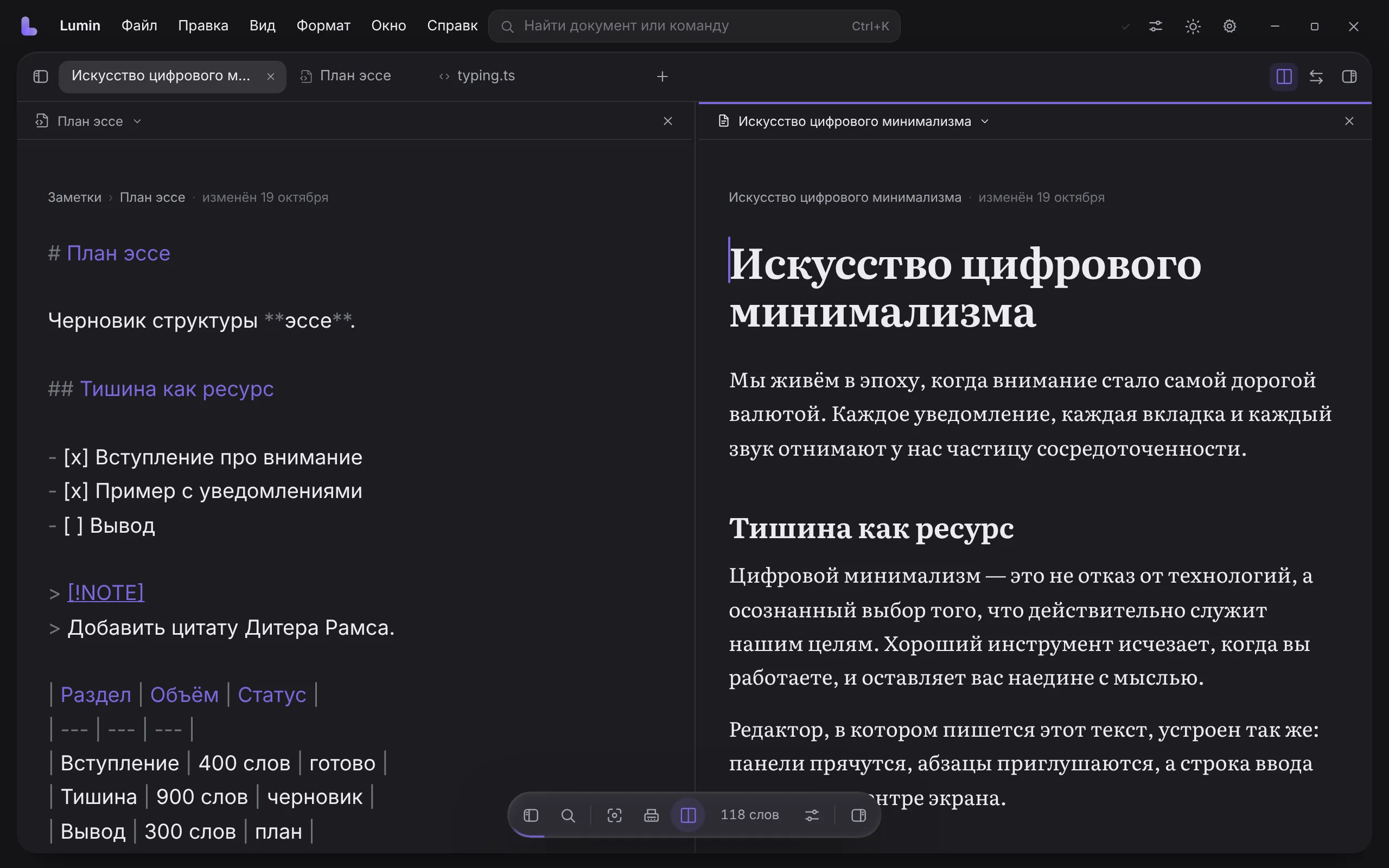
Task: Open the Формат menu
Action: coord(323,26)
